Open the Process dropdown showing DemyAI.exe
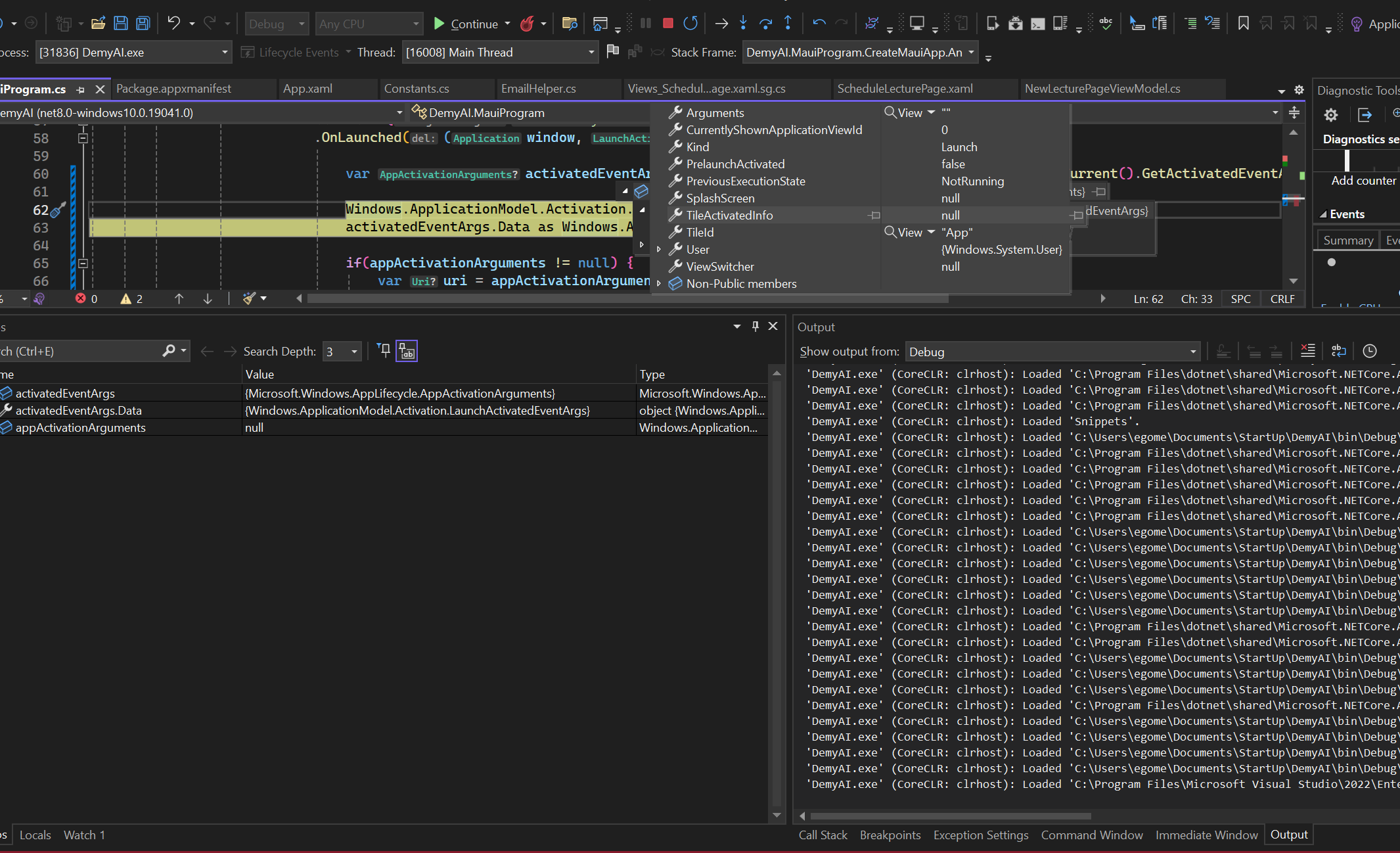 tap(133, 52)
